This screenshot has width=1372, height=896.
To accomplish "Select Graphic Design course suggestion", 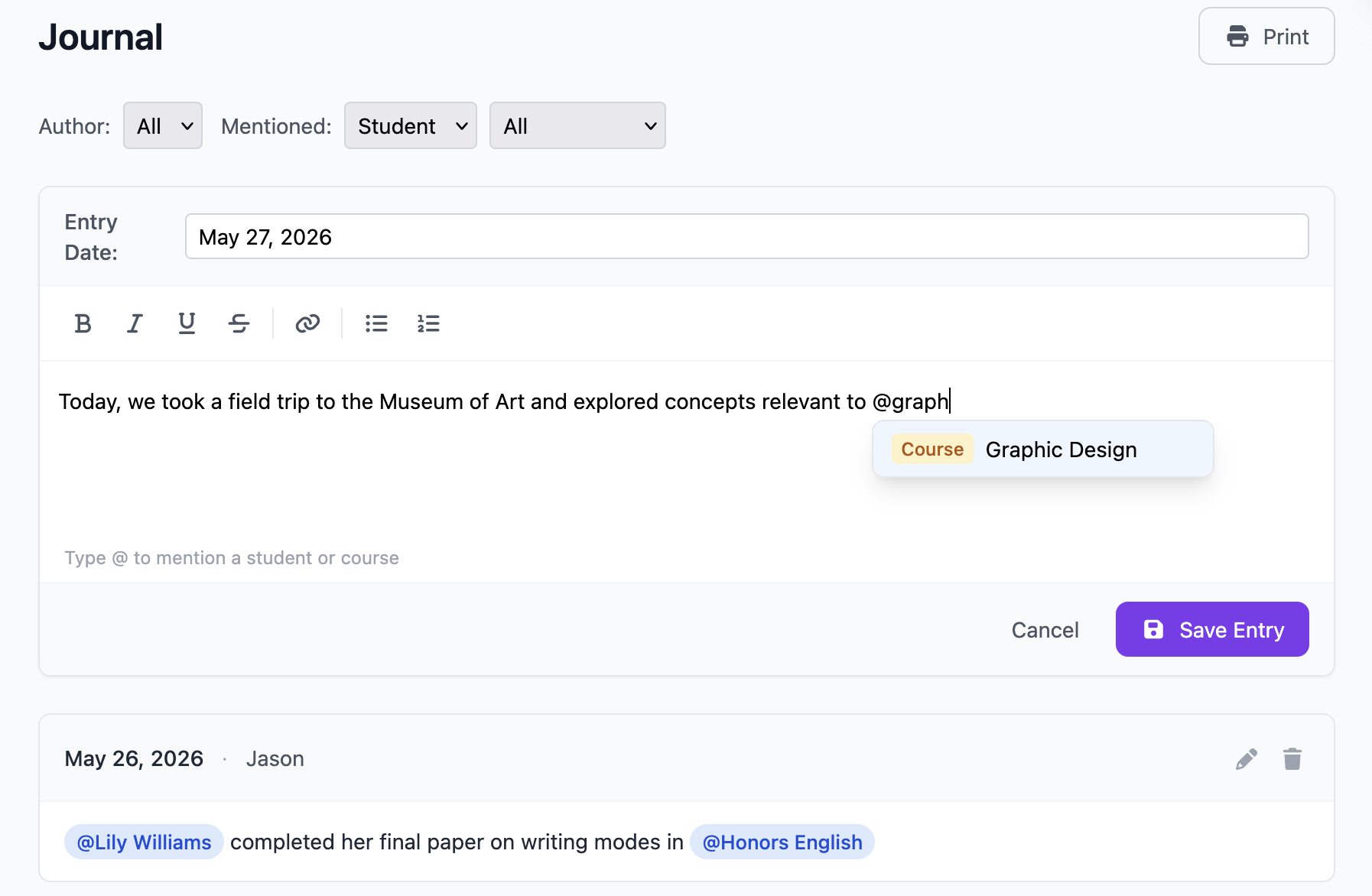I will click(1043, 449).
